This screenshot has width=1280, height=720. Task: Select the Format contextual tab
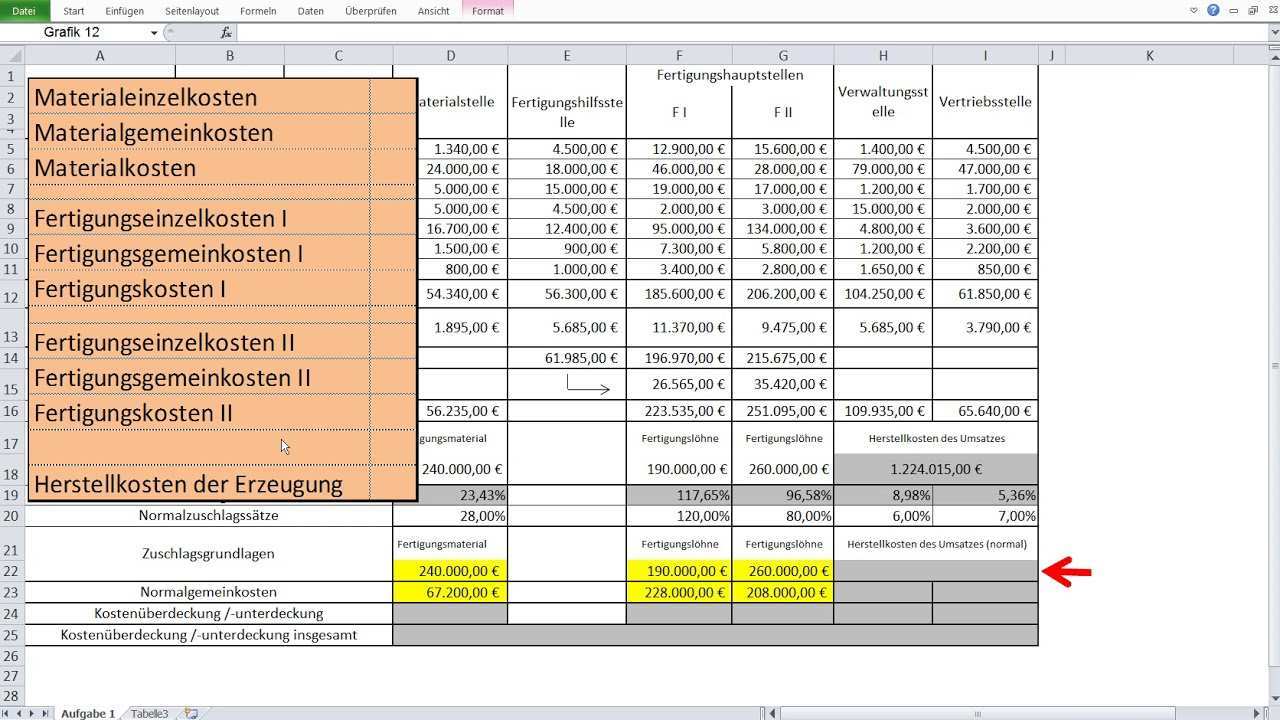pos(487,11)
